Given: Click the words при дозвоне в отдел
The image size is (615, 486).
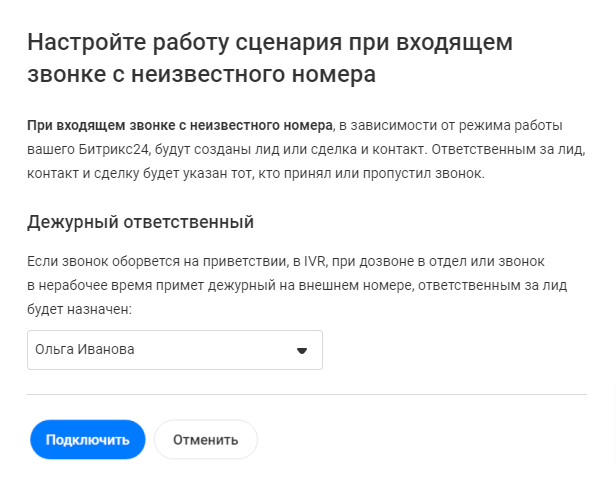Looking at the screenshot, I should point(391,261).
